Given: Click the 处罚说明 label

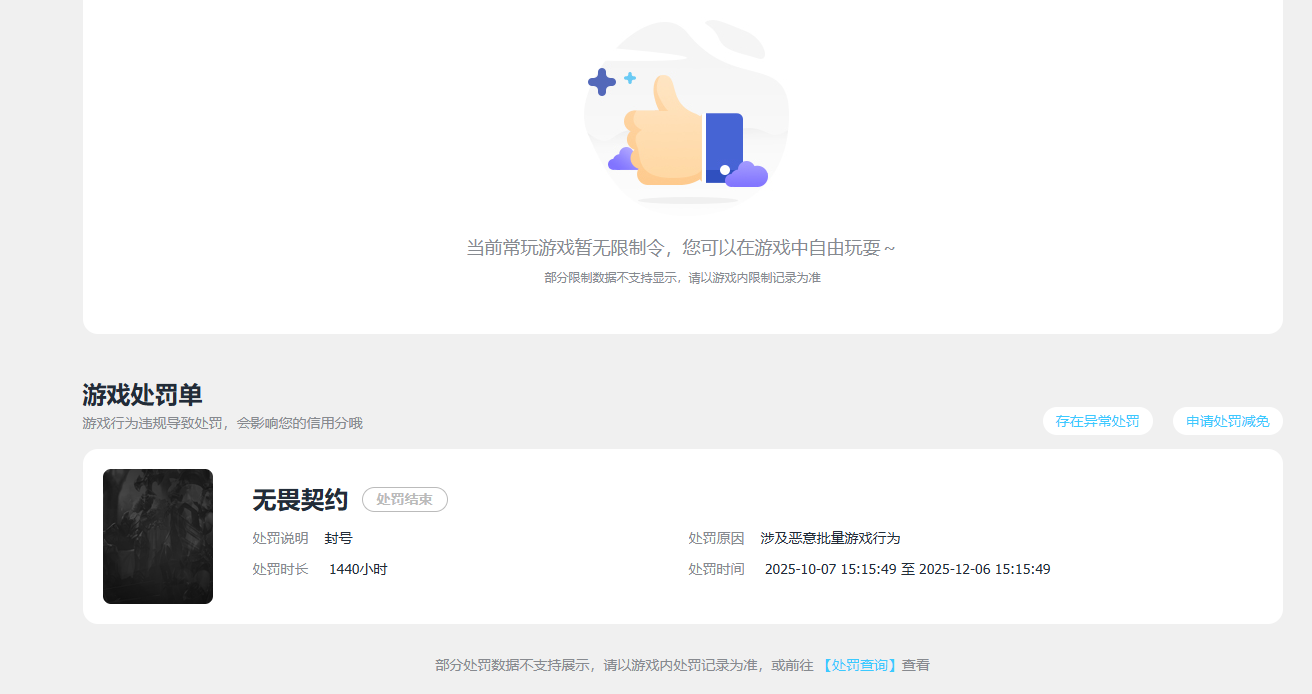Looking at the screenshot, I should tap(280, 538).
